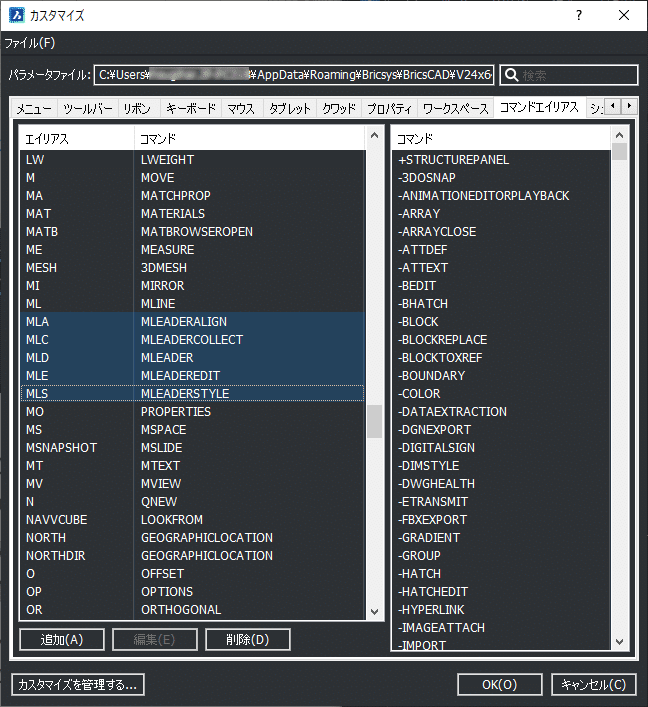Switch to the ワークスペース tab
This screenshot has height=707, width=648.
[456, 109]
